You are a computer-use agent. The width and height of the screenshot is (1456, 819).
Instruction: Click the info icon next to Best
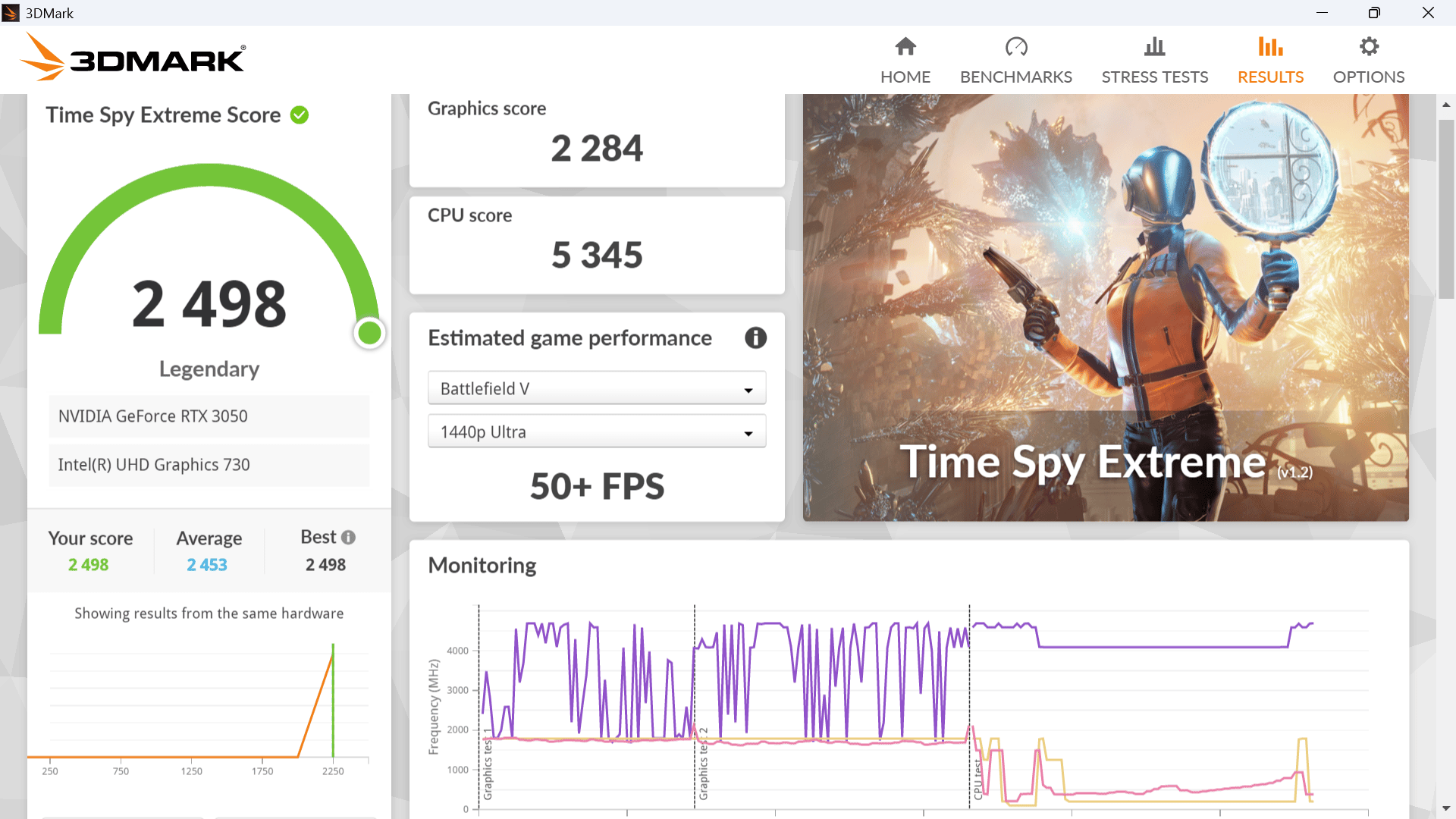(348, 537)
